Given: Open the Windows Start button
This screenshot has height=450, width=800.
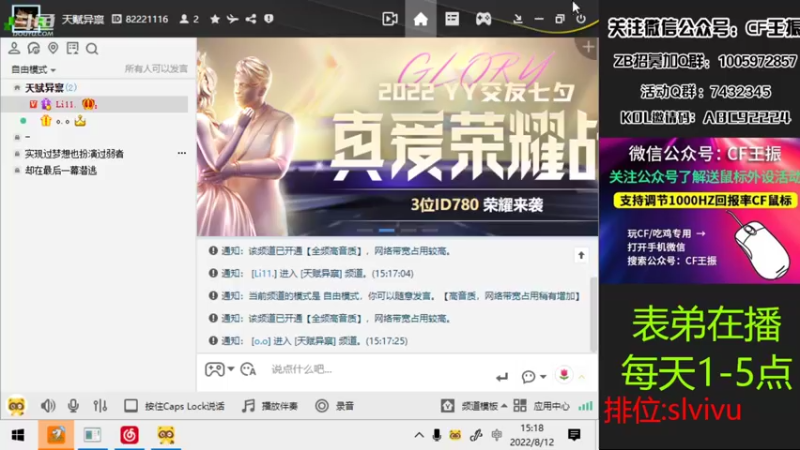Looking at the screenshot, I should [18, 435].
